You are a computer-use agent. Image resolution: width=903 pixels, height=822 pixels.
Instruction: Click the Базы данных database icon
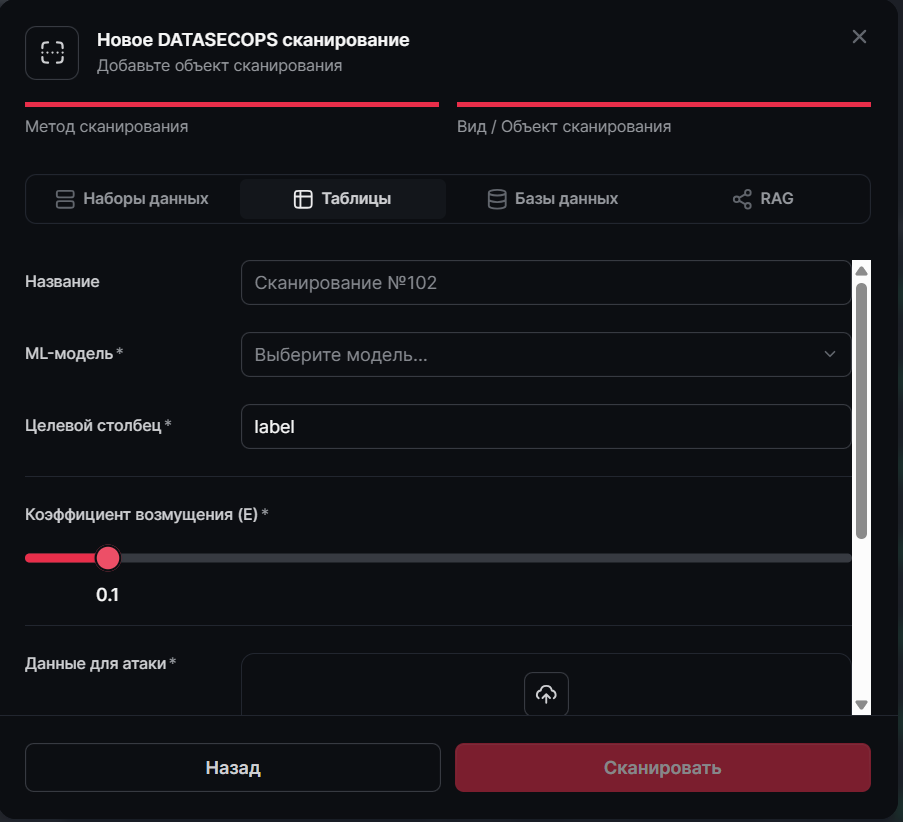point(497,199)
